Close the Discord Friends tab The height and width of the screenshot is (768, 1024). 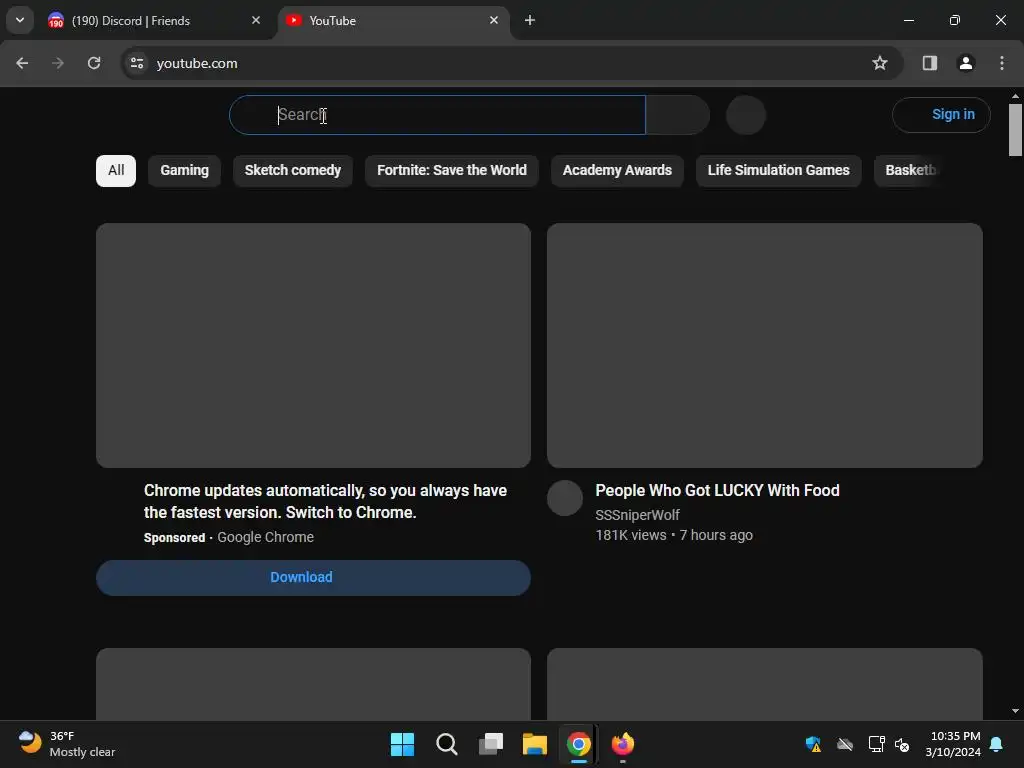256,20
